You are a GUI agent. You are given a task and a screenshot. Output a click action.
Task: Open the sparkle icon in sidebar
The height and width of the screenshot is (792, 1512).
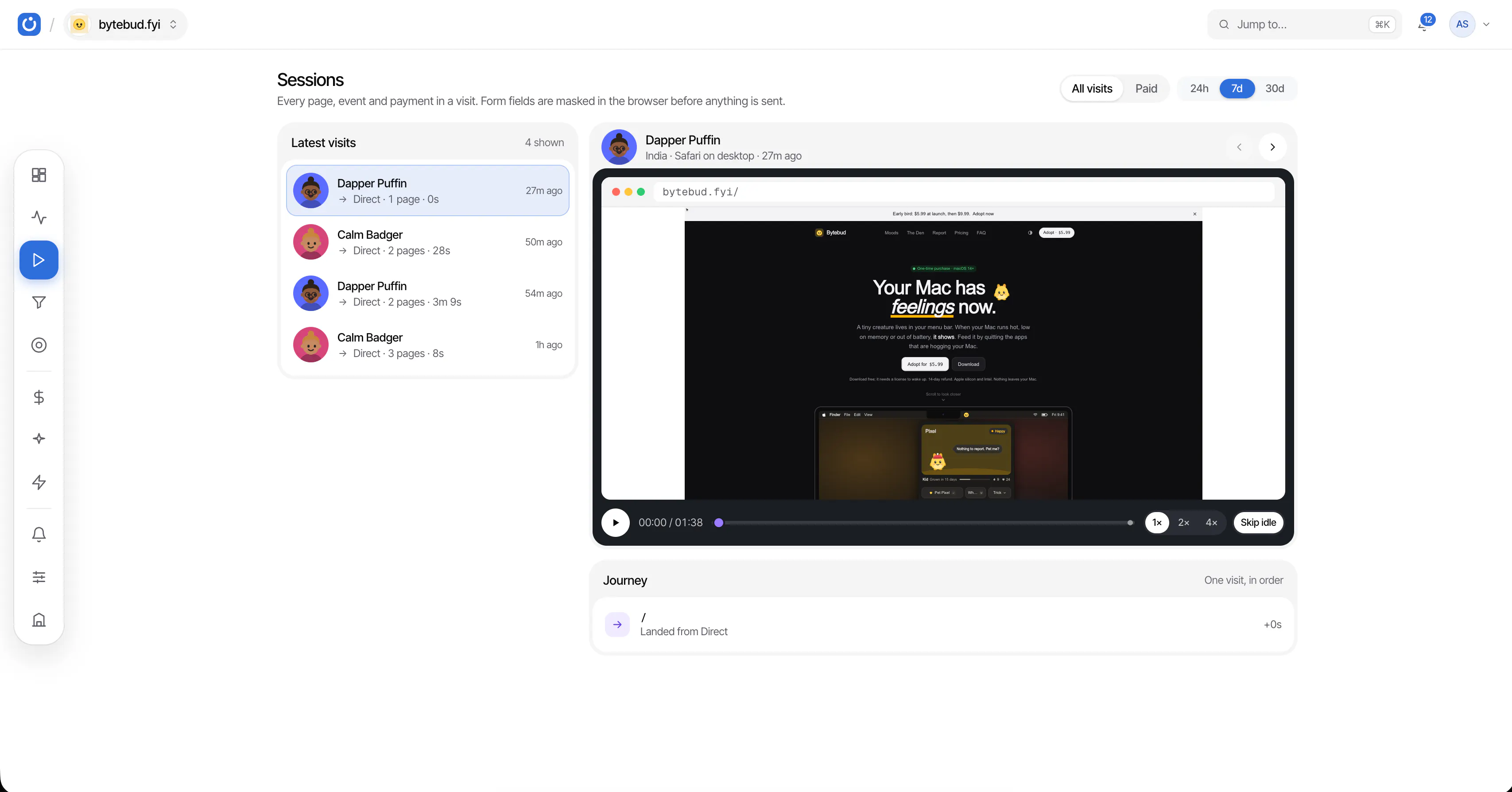pyautogui.click(x=39, y=439)
